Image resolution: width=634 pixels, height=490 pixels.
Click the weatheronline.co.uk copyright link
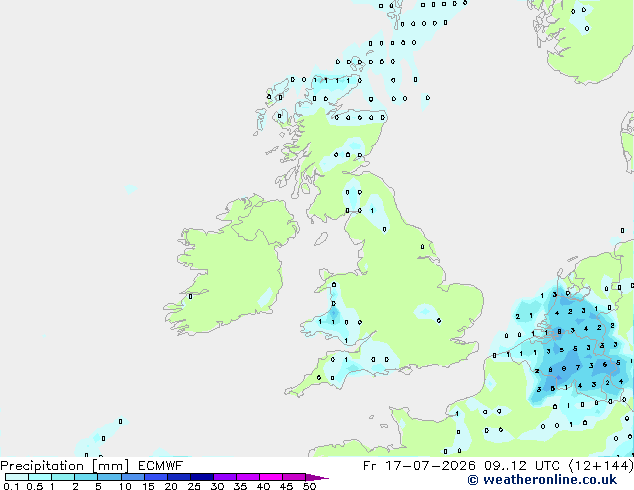(x=542, y=480)
